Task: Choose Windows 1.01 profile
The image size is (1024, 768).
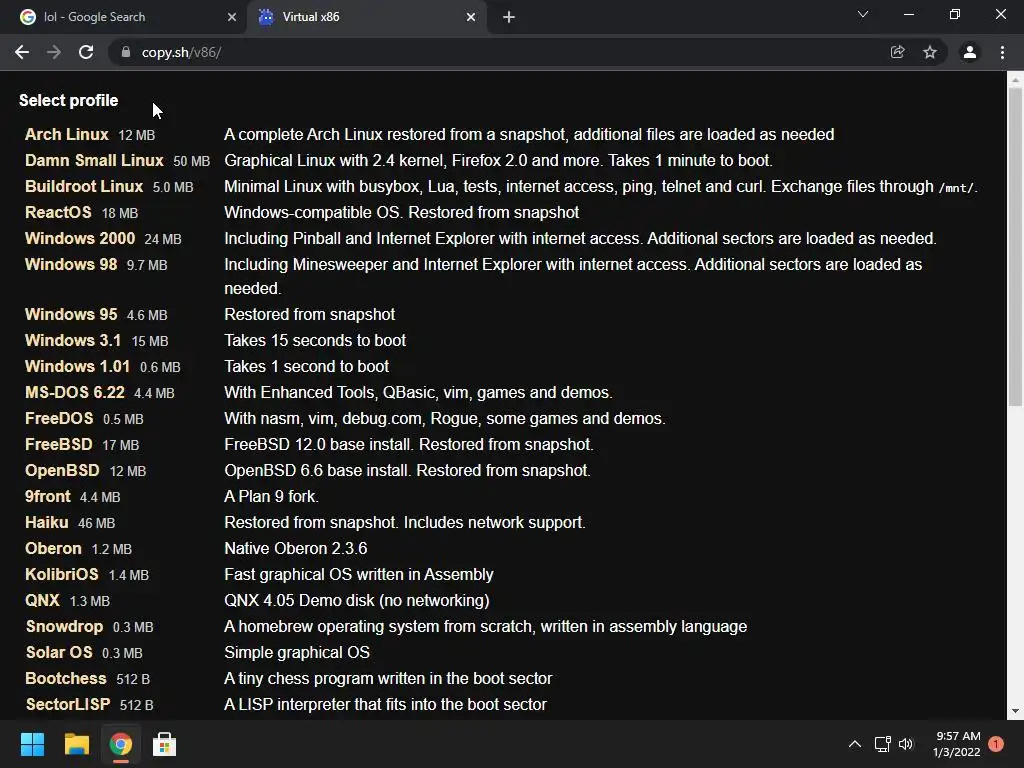Action: coord(77,366)
